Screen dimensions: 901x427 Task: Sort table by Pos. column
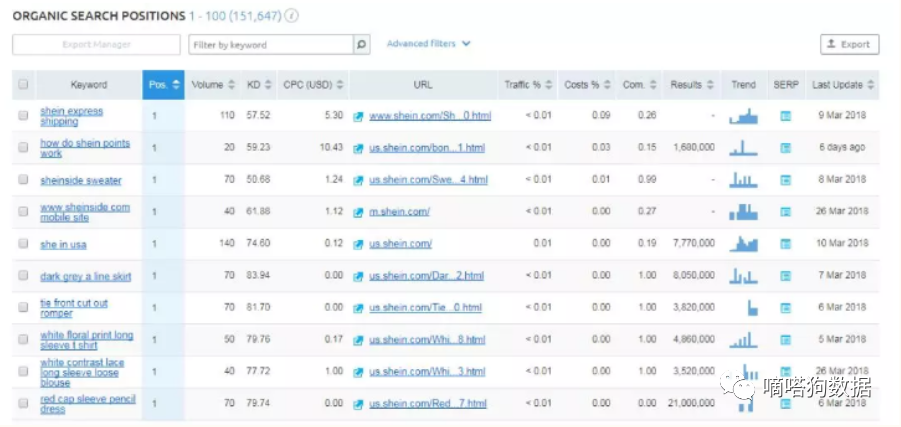point(164,85)
